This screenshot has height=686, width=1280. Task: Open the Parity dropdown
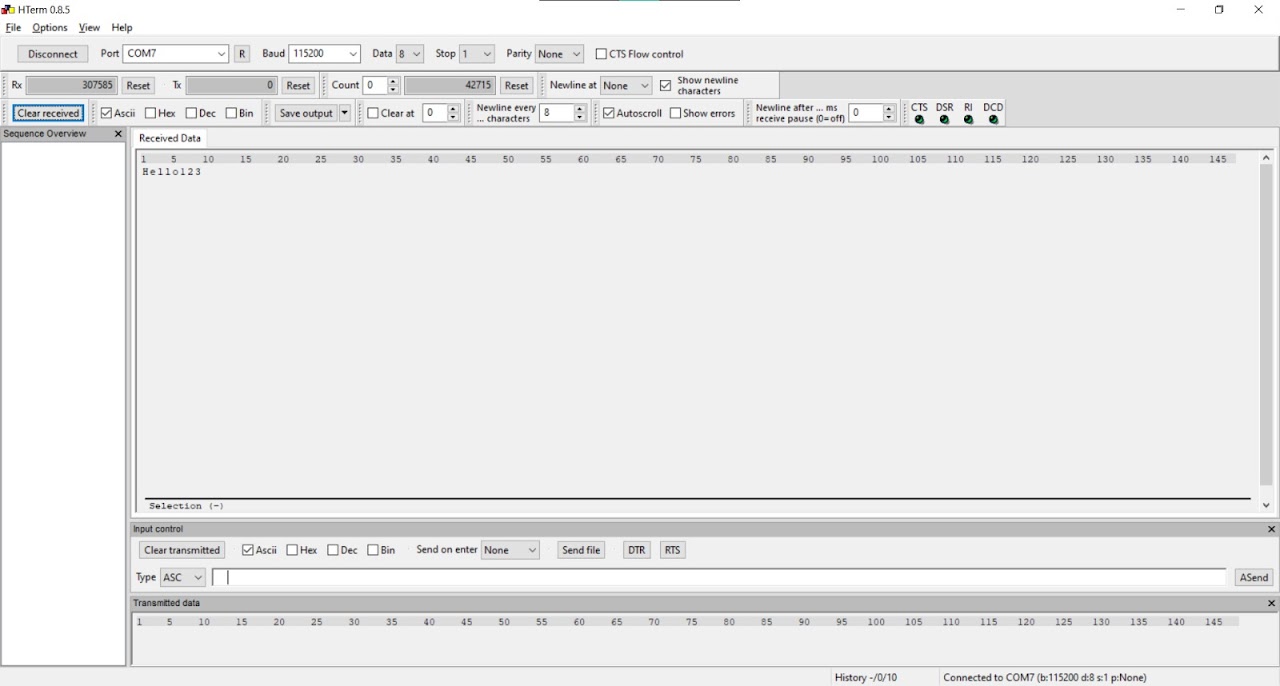click(x=559, y=54)
